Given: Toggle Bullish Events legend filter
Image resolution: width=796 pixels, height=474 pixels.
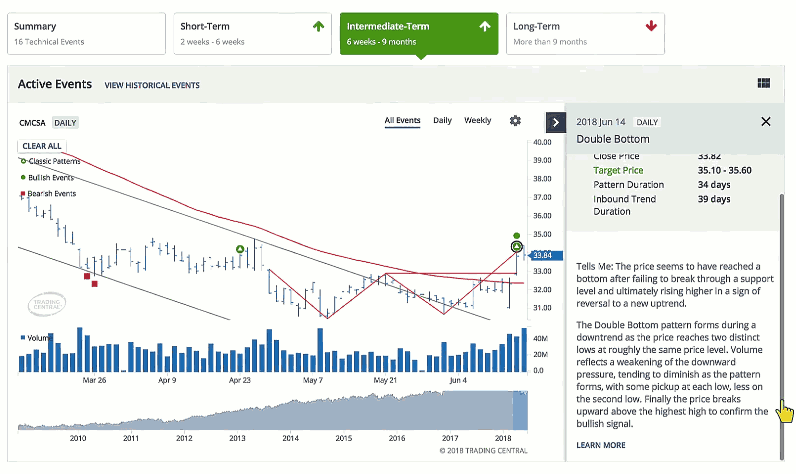Looking at the screenshot, I should 51,177.
